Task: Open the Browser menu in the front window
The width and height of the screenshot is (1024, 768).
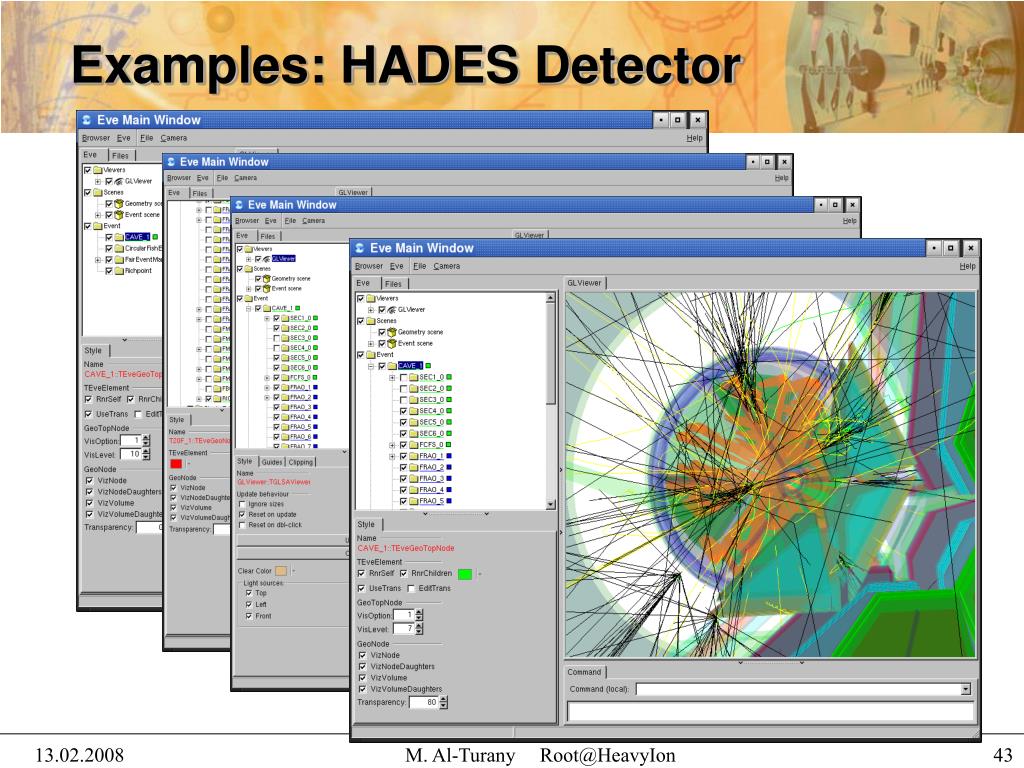Action: pyautogui.click(x=369, y=266)
